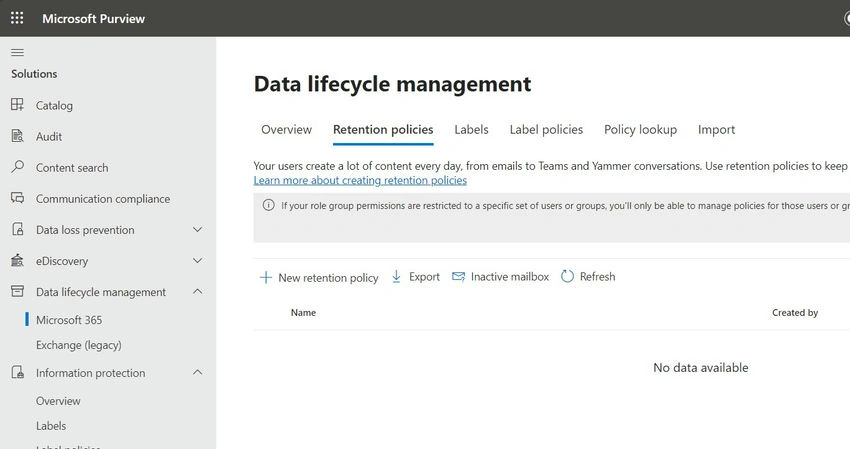Open Exchange (legacy) in the sidebar
Screen dimensions: 850x449
[79, 345]
